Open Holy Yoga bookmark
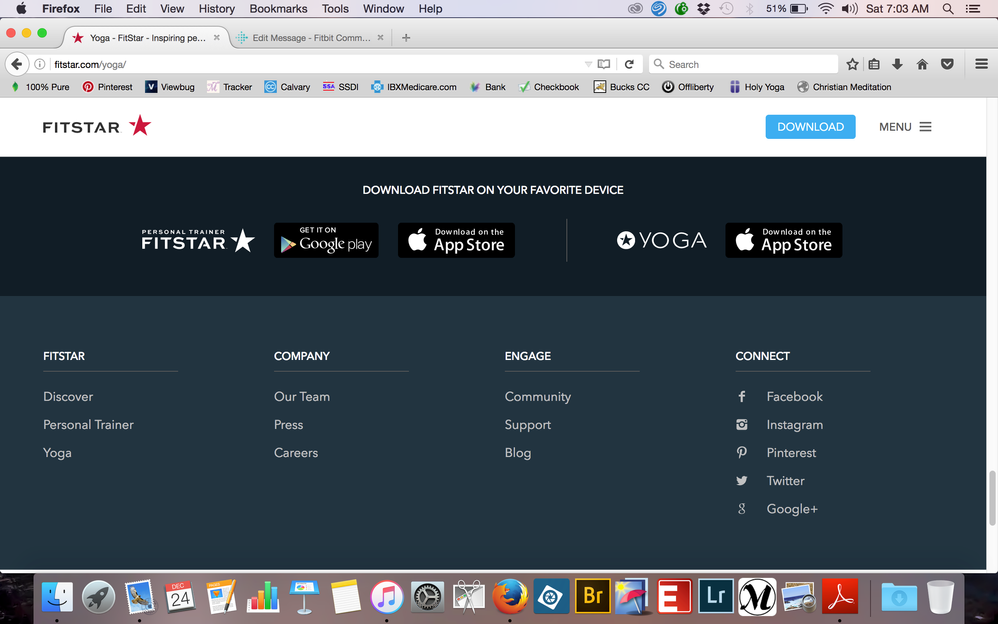 757,87
